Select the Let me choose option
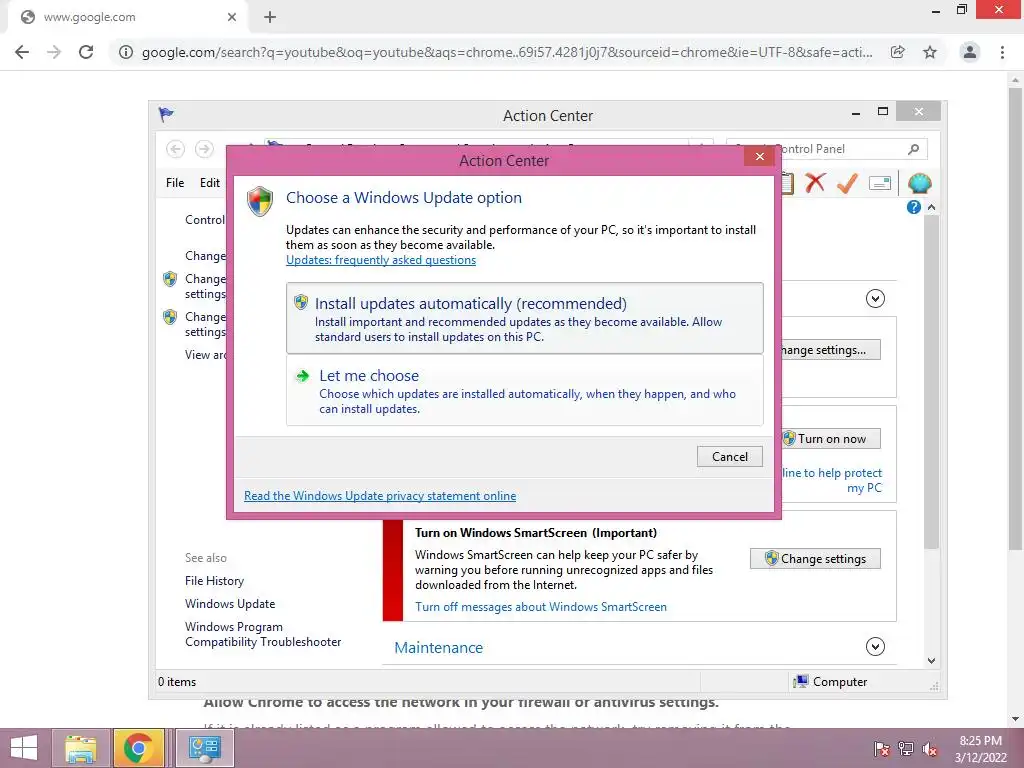Viewport: 1024px width, 768px height. pyautogui.click(x=524, y=391)
